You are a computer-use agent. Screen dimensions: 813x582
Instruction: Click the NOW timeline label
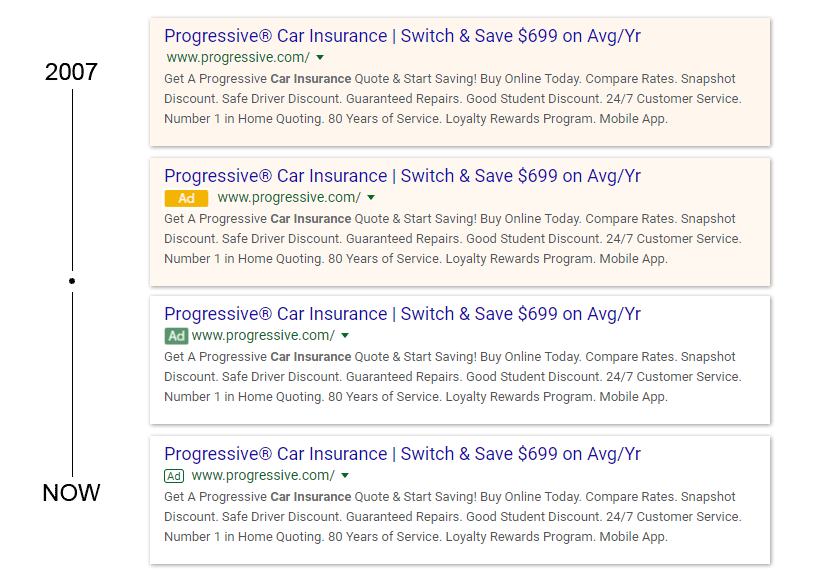pyautogui.click(x=71, y=493)
